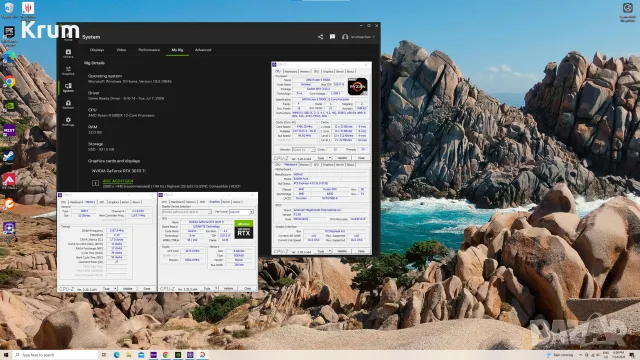
Task: Click the Operating system heading in Rig Details
Action: click(105, 76)
